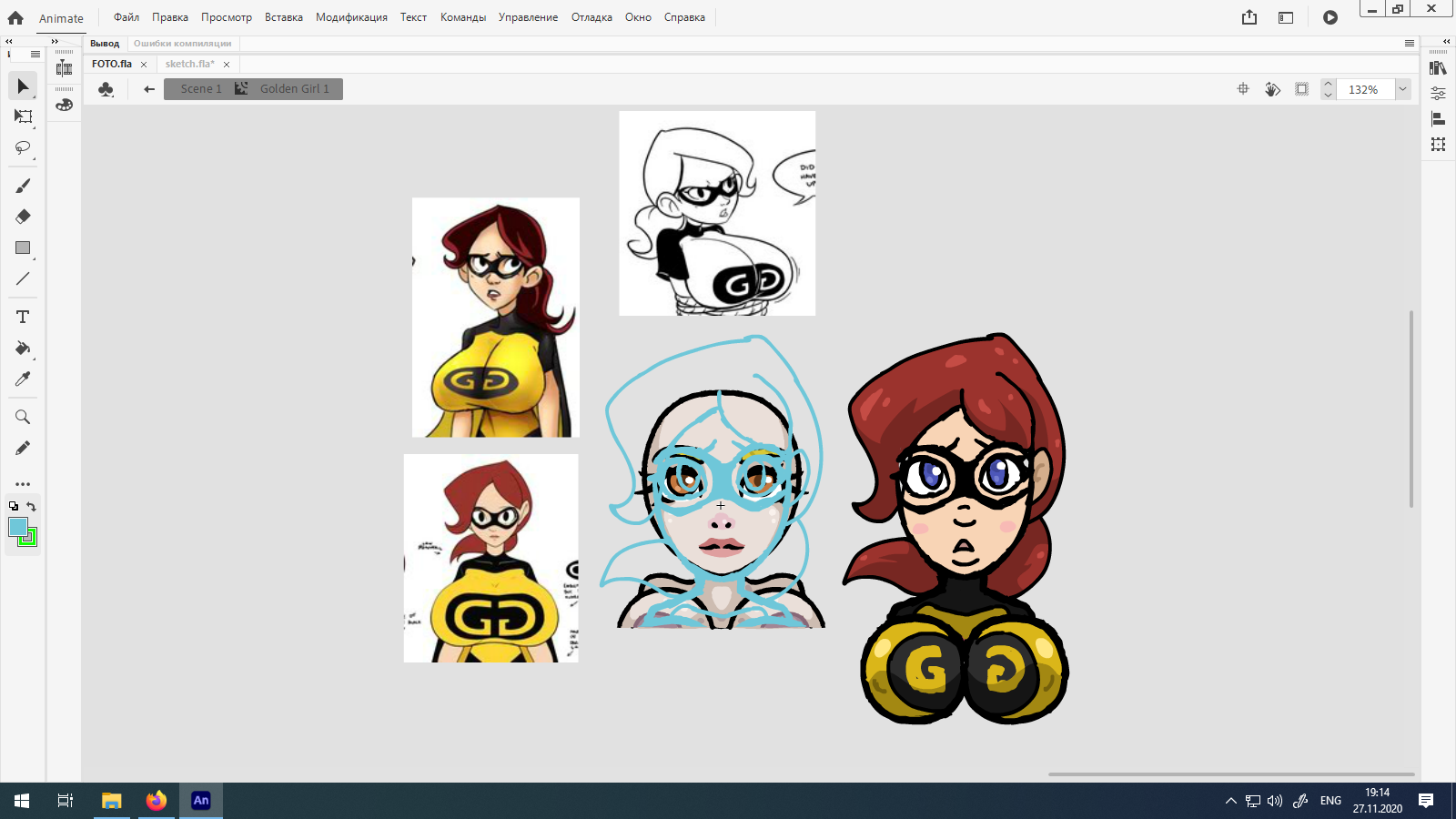This screenshot has height=819, width=1456.
Task: Click the Quick Share publish icon
Action: click(1249, 17)
